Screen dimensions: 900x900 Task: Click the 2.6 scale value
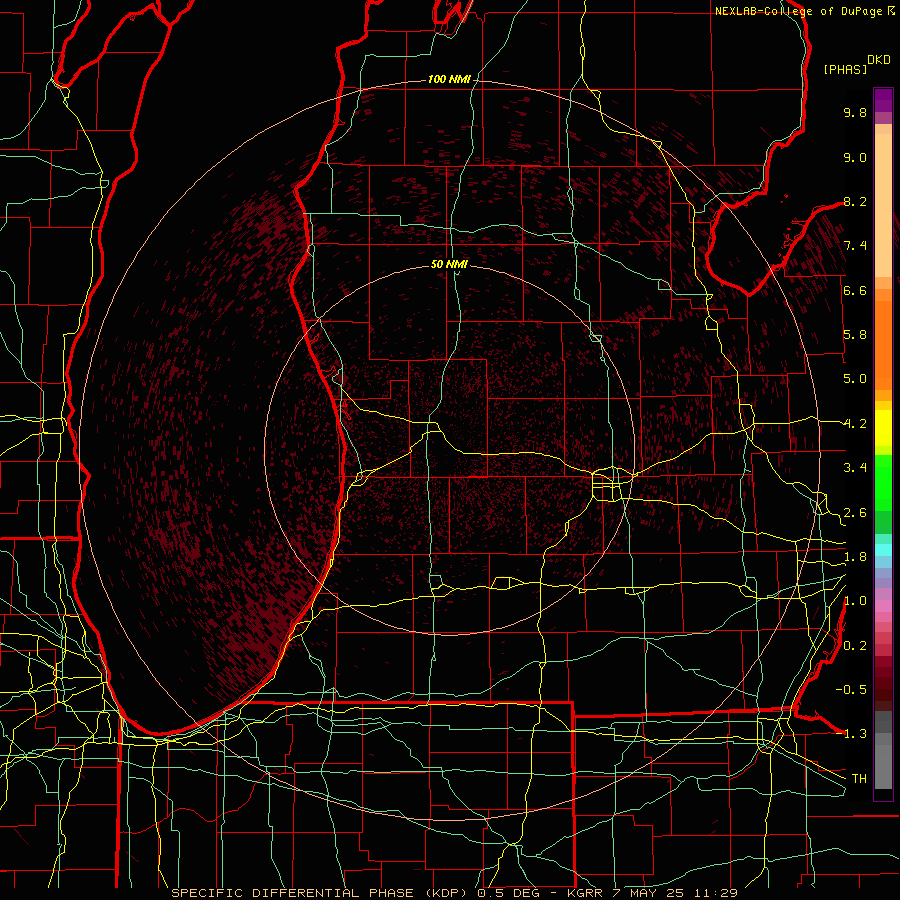tap(855, 513)
